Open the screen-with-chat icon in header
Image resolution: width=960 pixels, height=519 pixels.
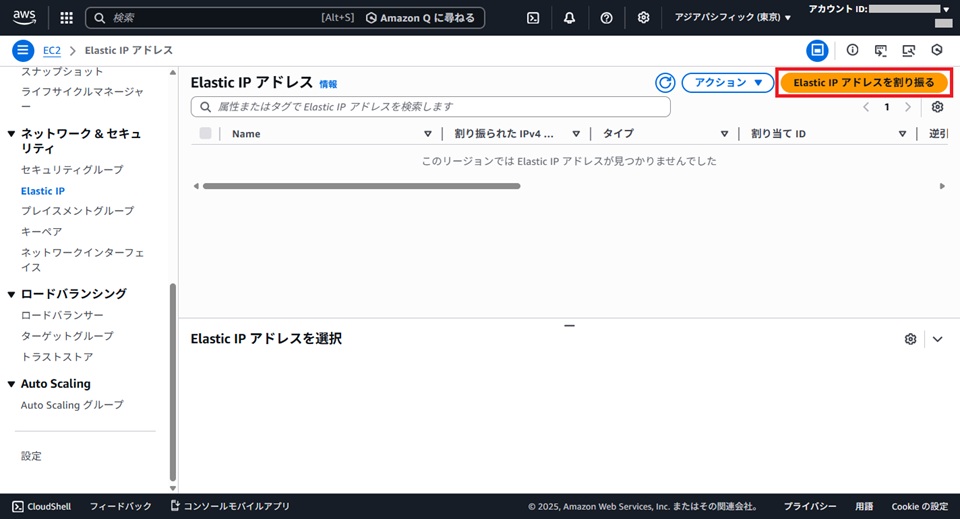(880, 50)
